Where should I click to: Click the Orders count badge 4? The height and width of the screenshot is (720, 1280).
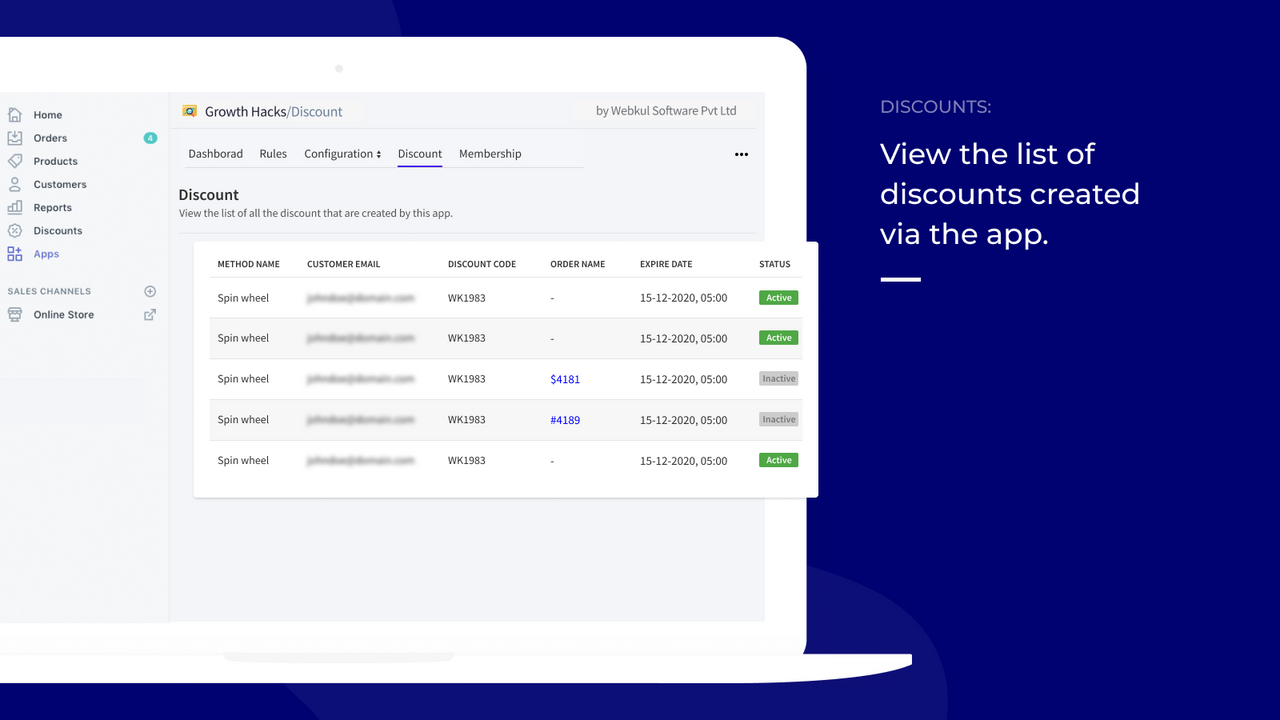pyautogui.click(x=150, y=138)
